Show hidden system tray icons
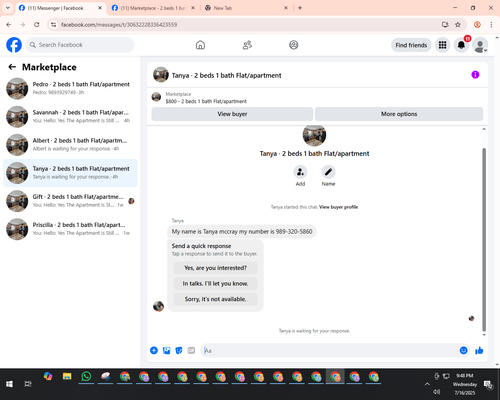Viewport: 500px width, 400px height. [x=427, y=384]
